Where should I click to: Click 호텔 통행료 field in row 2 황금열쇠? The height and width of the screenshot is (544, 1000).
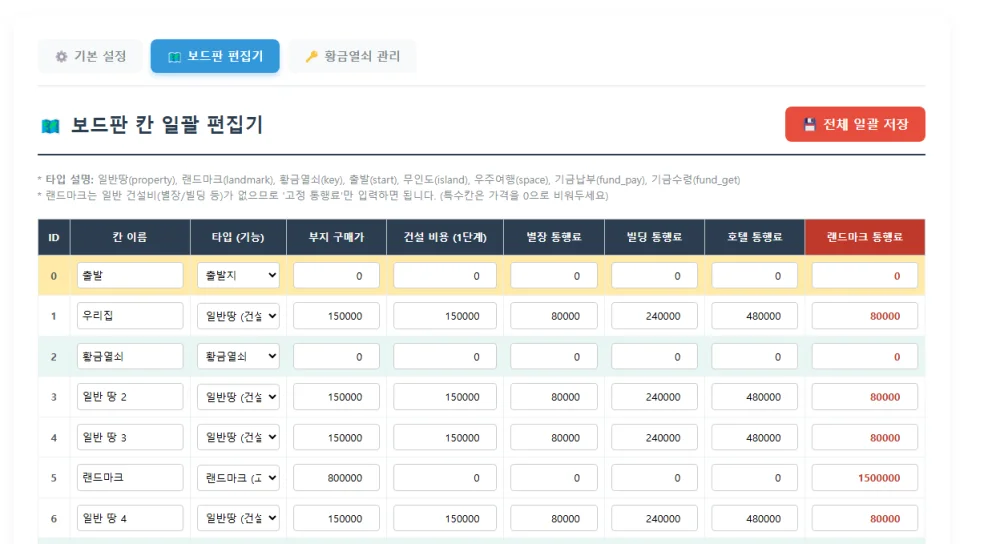[x=754, y=357]
